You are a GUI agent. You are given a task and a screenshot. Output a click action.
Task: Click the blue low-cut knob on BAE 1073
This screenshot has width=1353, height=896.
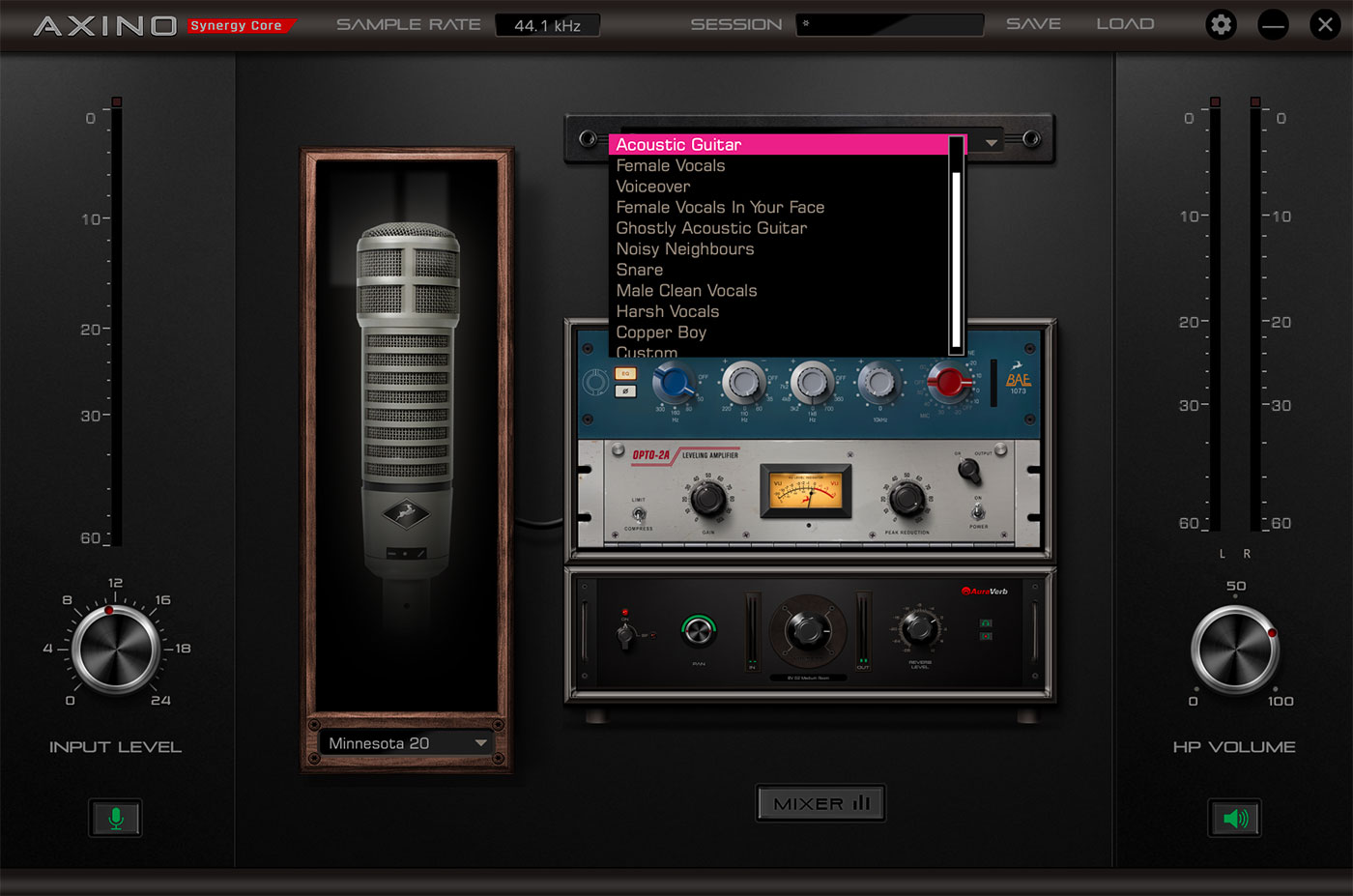[x=674, y=384]
